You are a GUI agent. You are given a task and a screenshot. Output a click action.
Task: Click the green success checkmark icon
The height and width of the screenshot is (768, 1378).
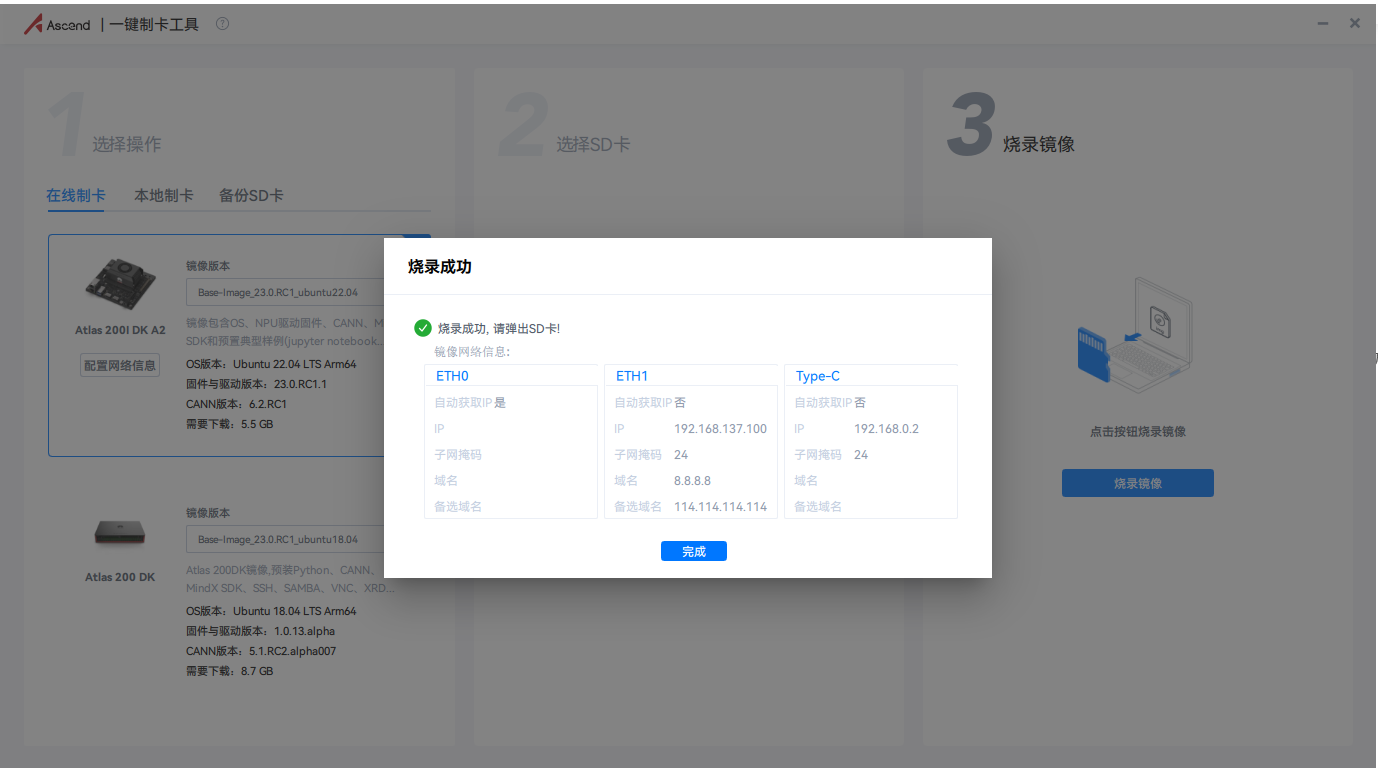423,328
